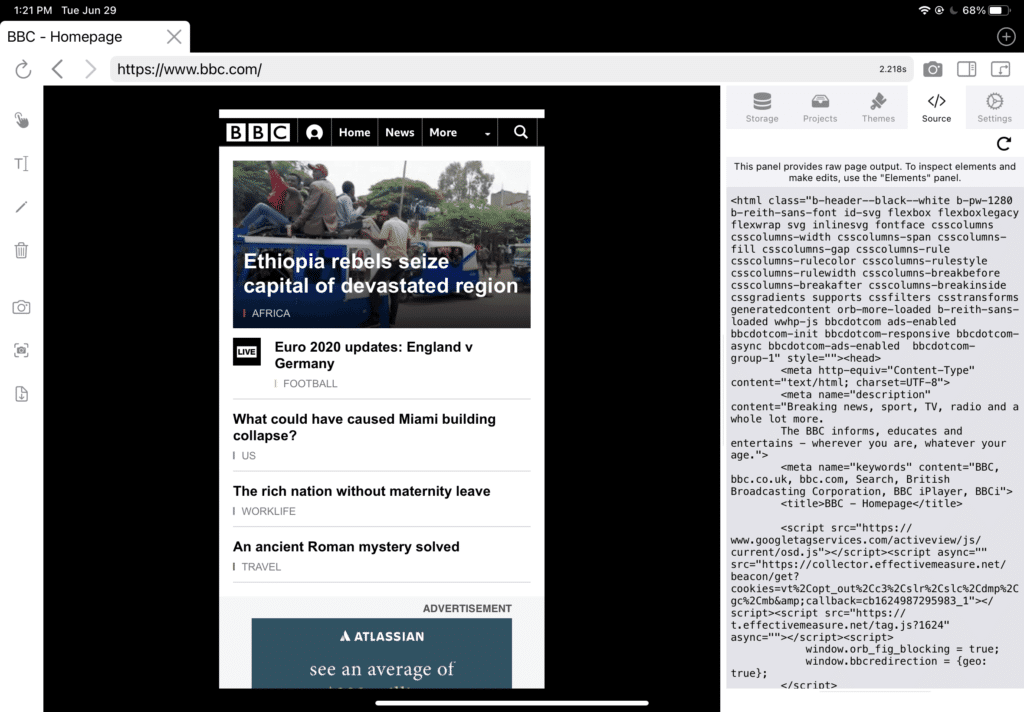
Task: Open the Settings panel
Action: (995, 108)
